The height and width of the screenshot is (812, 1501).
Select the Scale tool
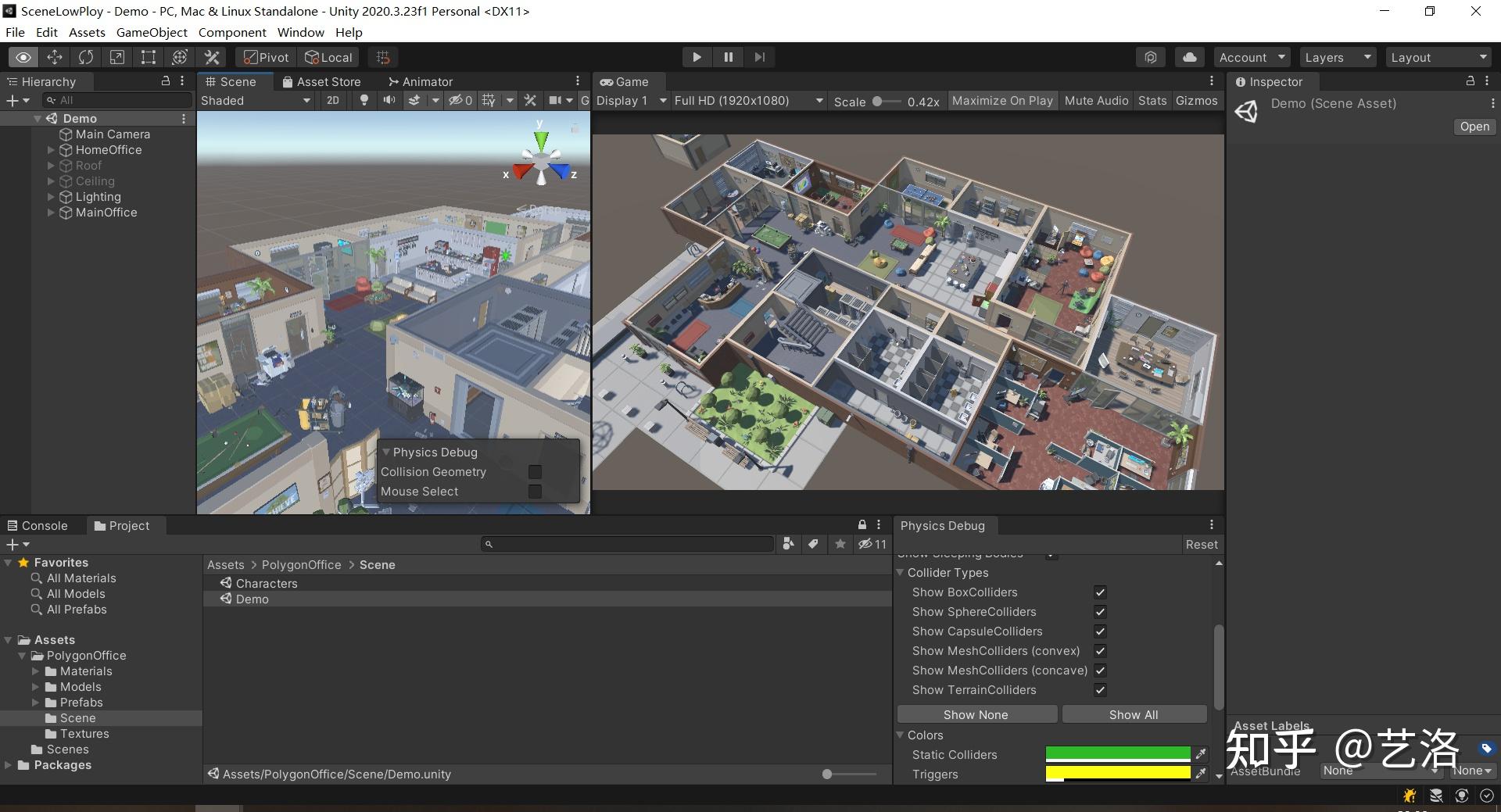click(x=117, y=57)
